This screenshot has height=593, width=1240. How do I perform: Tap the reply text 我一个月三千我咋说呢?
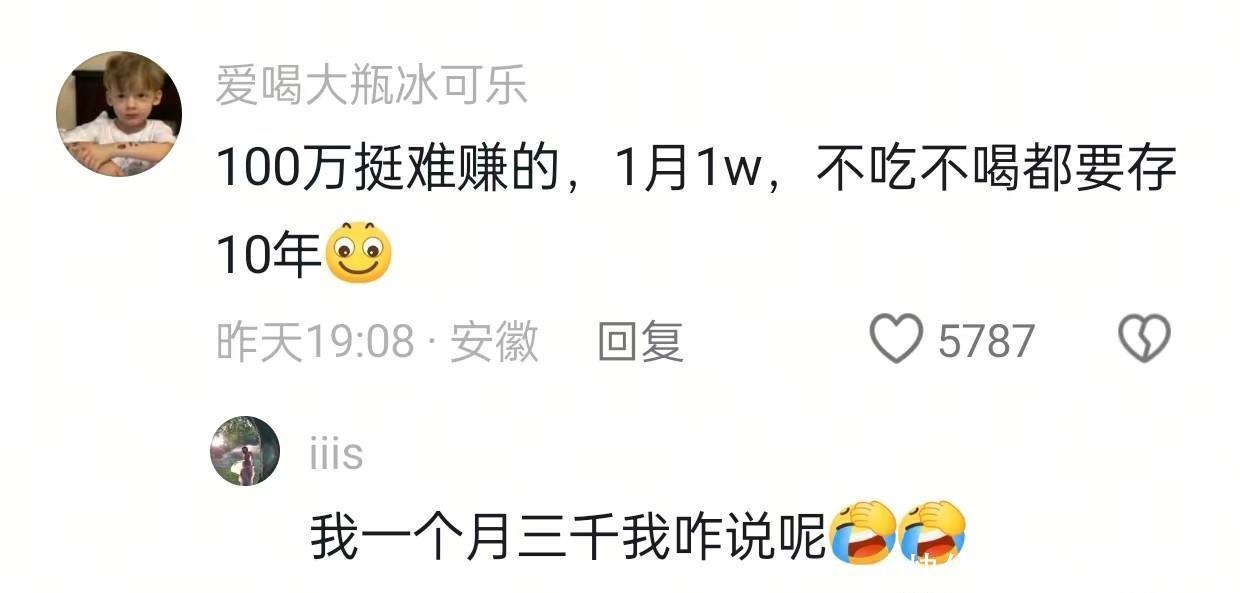coord(568,536)
